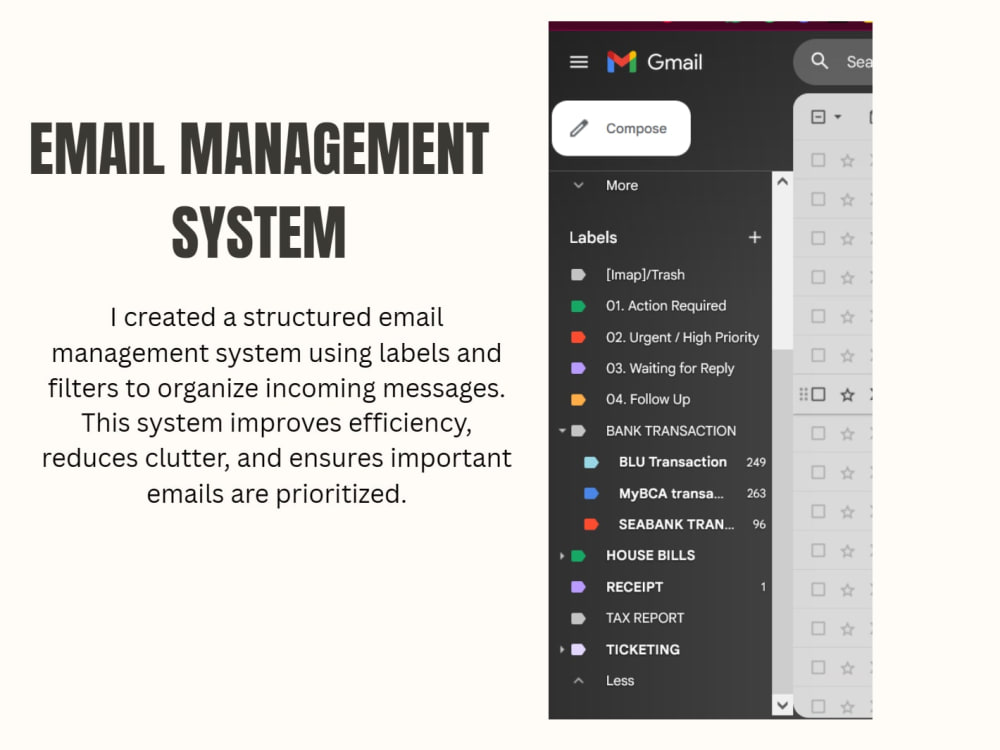Image resolution: width=1000 pixels, height=750 pixels.
Task: Click the purple tag icon of 03. Waiting for Reply
Action: click(x=578, y=368)
